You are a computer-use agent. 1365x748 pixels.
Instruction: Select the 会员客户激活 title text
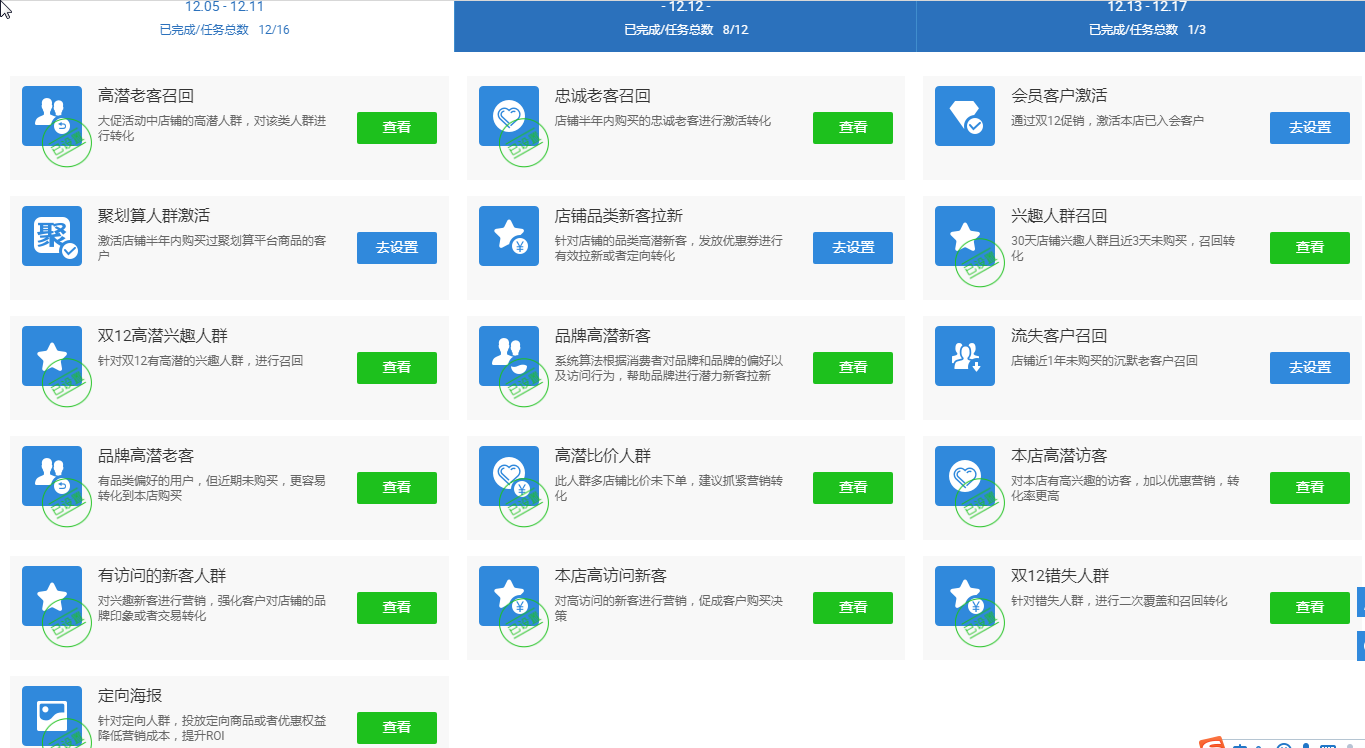pyautogui.click(x=1059, y=96)
